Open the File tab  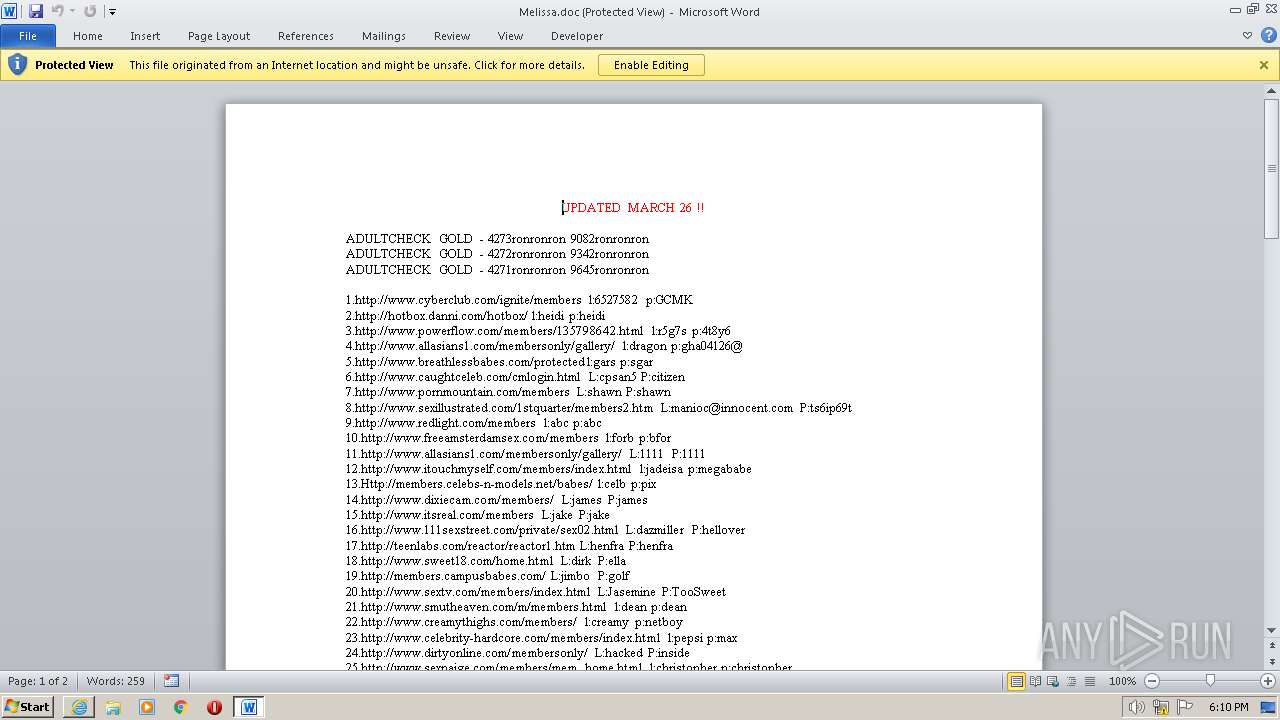tap(28, 36)
